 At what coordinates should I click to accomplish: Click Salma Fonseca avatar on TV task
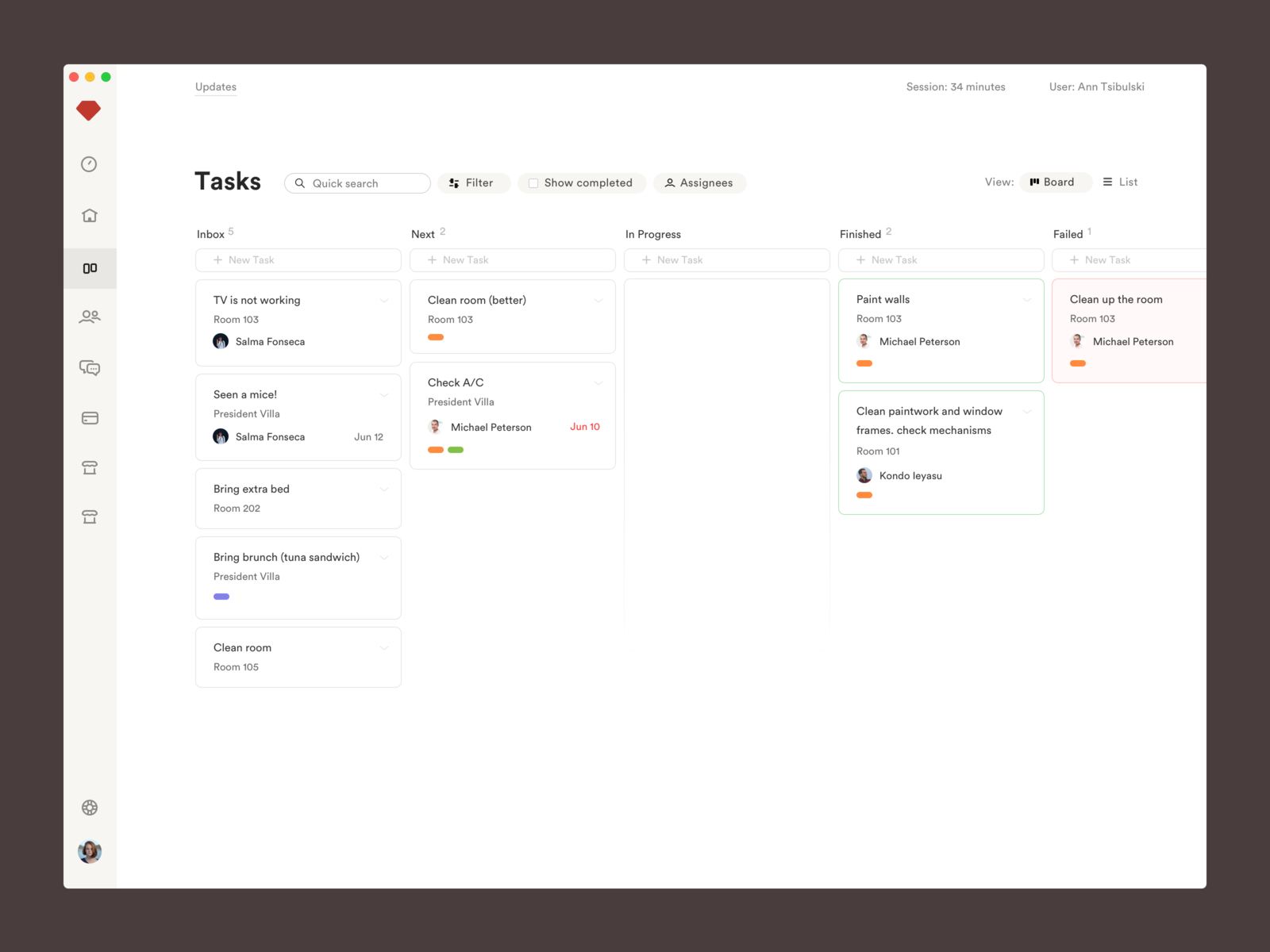point(221,341)
